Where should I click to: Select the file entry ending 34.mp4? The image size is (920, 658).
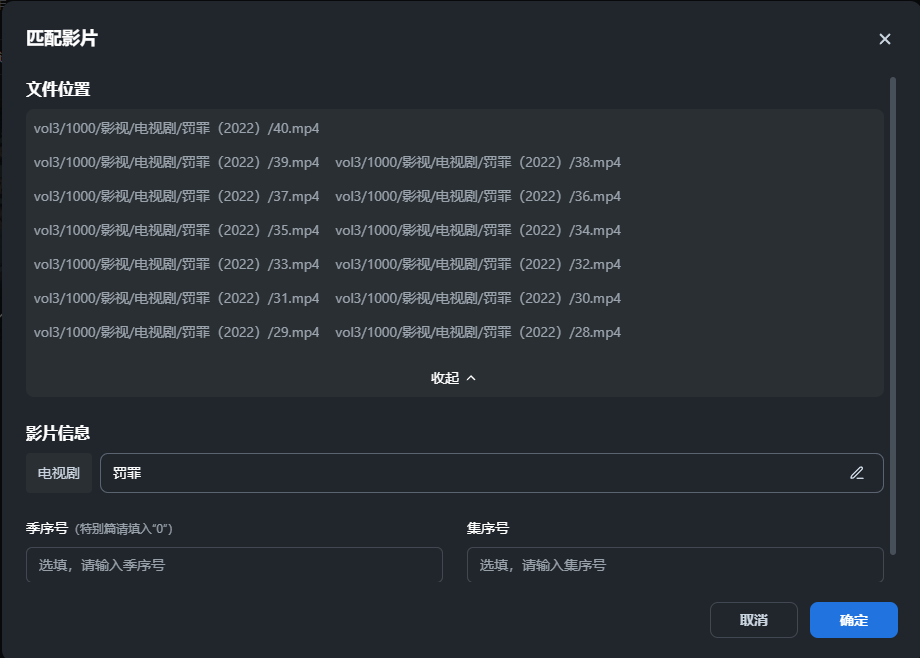[x=478, y=230]
